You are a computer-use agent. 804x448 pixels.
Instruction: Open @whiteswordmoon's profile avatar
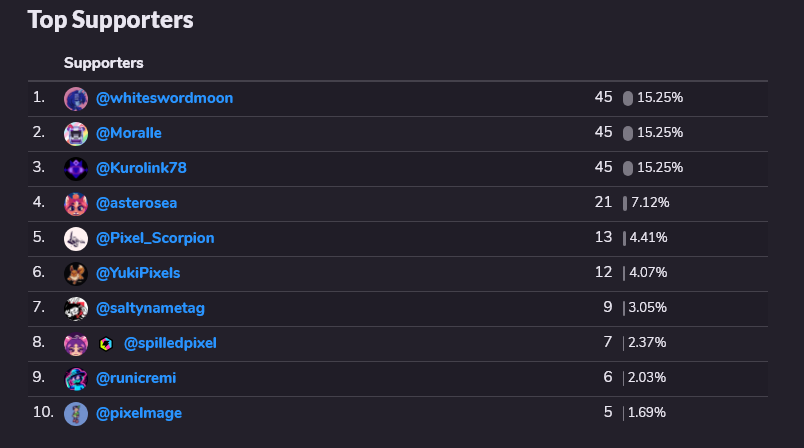[76, 99]
